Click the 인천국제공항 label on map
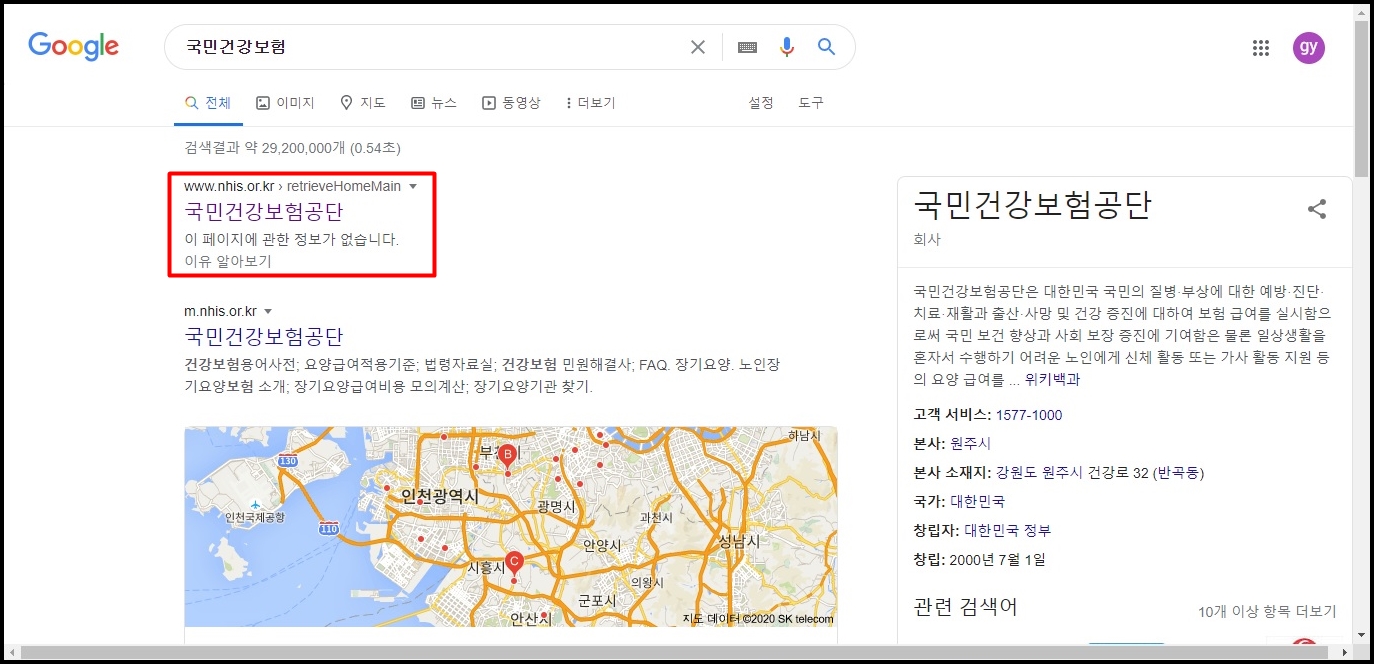The width and height of the screenshot is (1374, 664). [x=254, y=518]
